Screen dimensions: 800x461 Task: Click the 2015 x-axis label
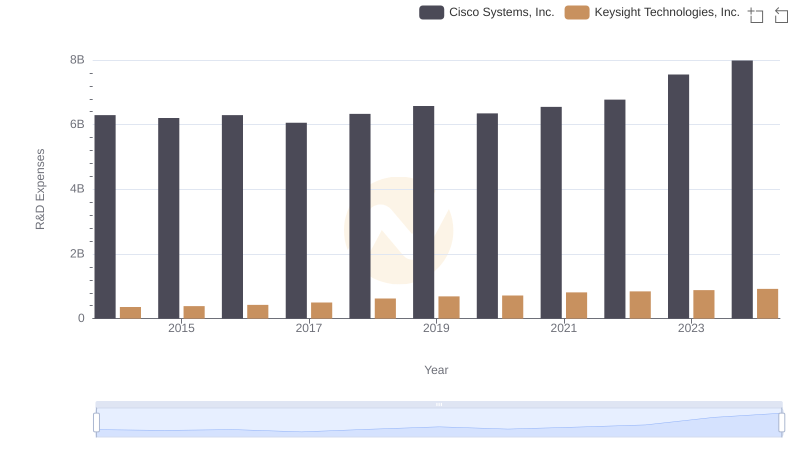point(181,328)
